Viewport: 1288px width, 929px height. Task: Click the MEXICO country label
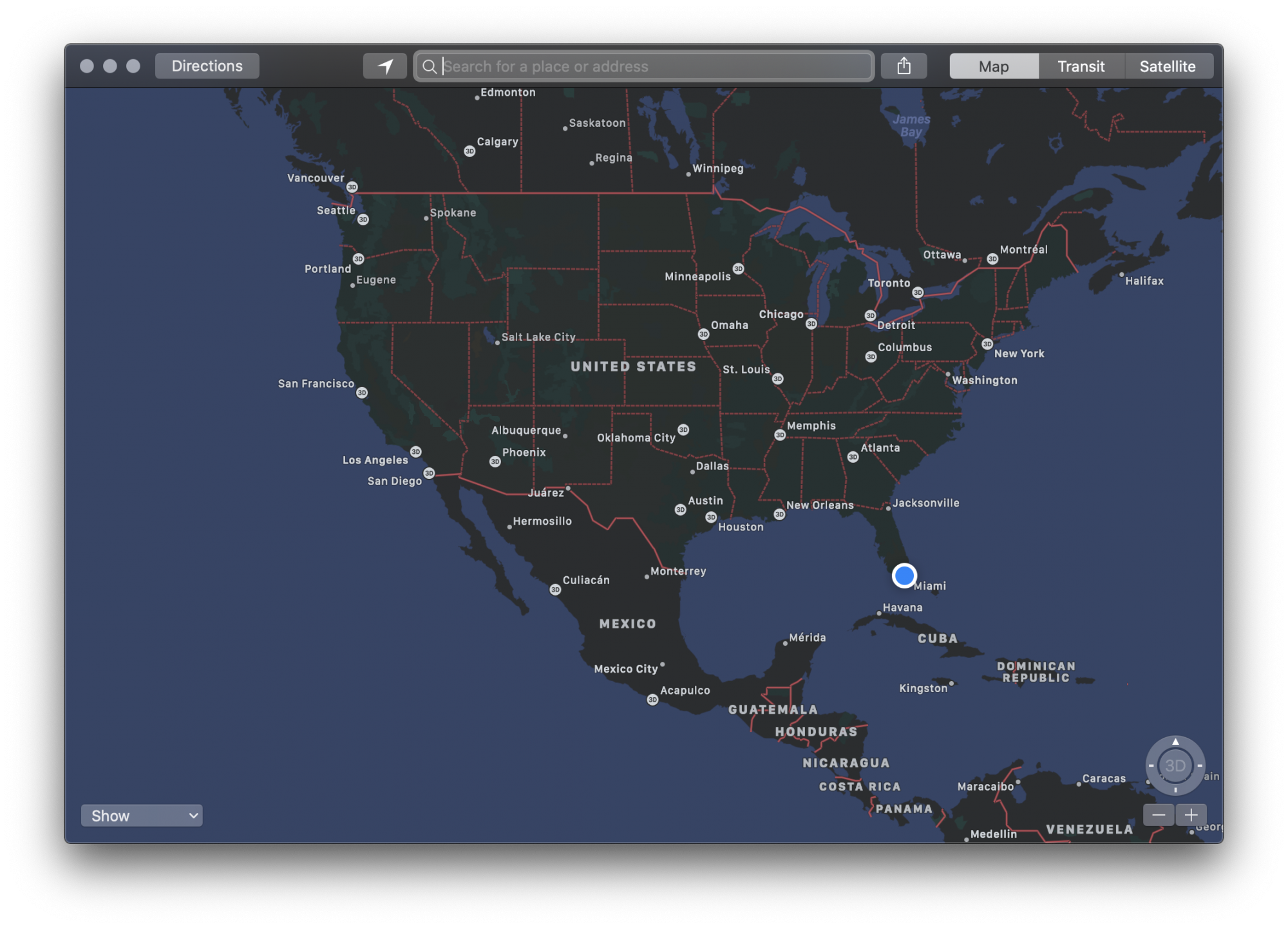click(628, 624)
